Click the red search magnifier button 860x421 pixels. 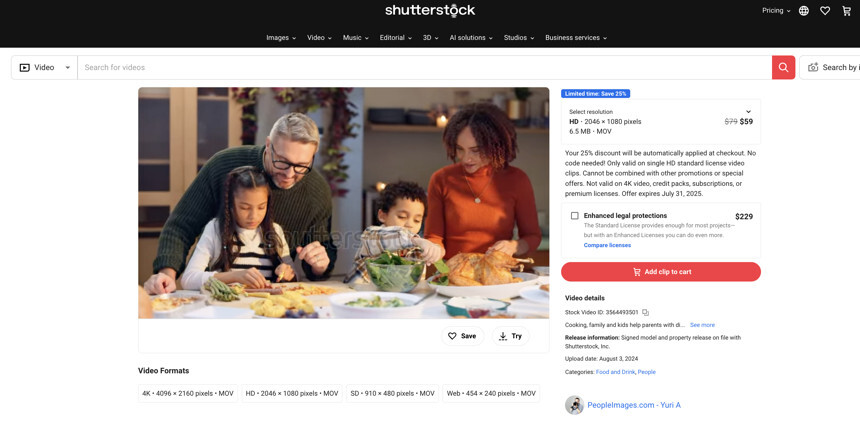point(783,67)
